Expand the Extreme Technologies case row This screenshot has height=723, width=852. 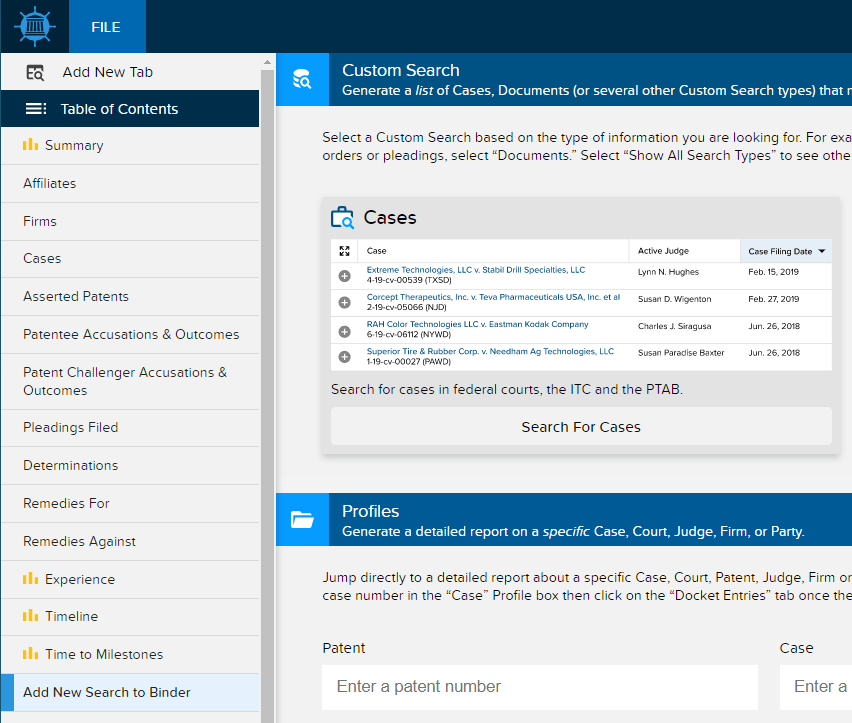point(344,276)
